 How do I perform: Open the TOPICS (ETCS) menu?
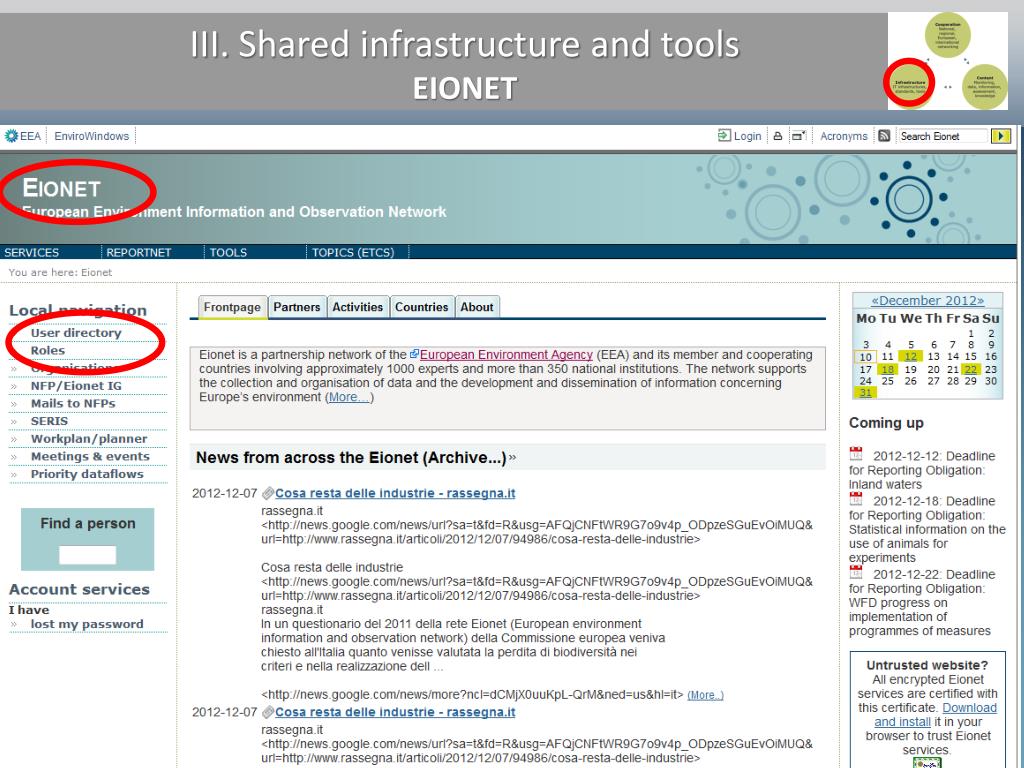pyautogui.click(x=353, y=252)
